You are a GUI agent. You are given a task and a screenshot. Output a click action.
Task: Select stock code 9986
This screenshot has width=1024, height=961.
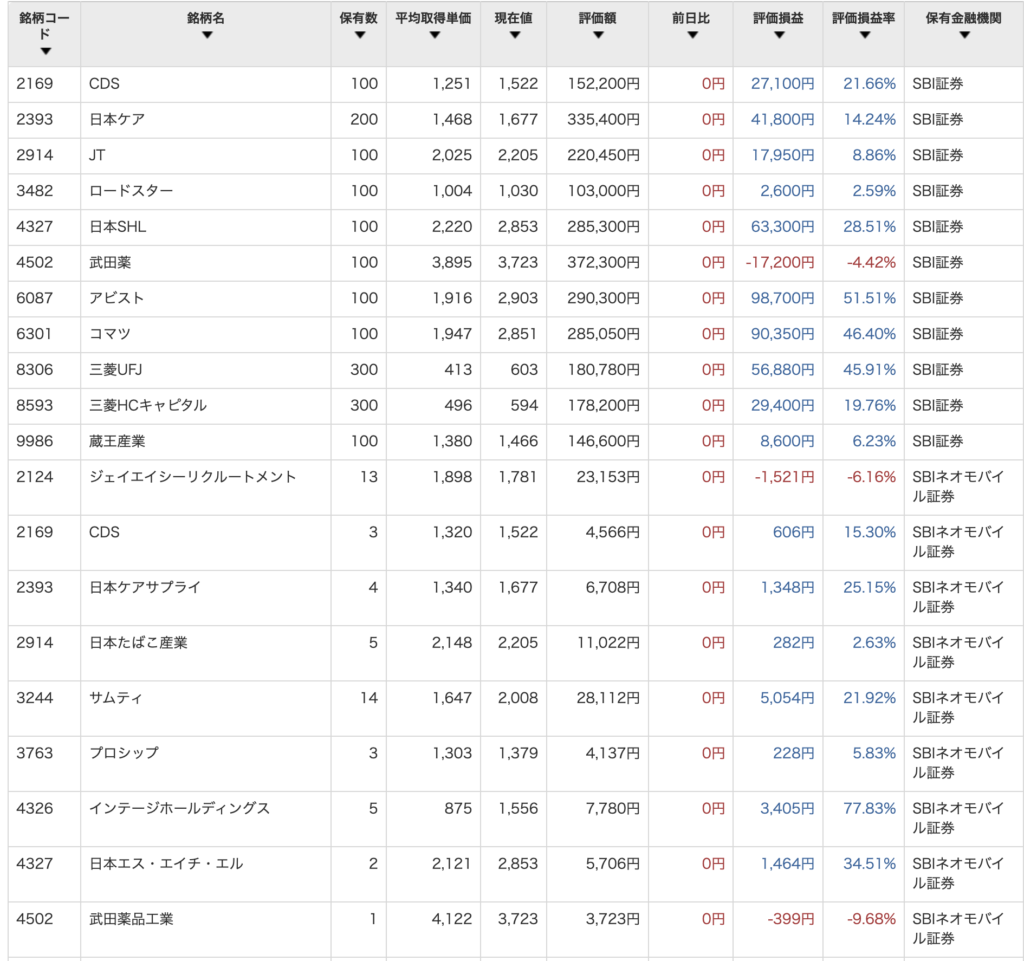35,441
